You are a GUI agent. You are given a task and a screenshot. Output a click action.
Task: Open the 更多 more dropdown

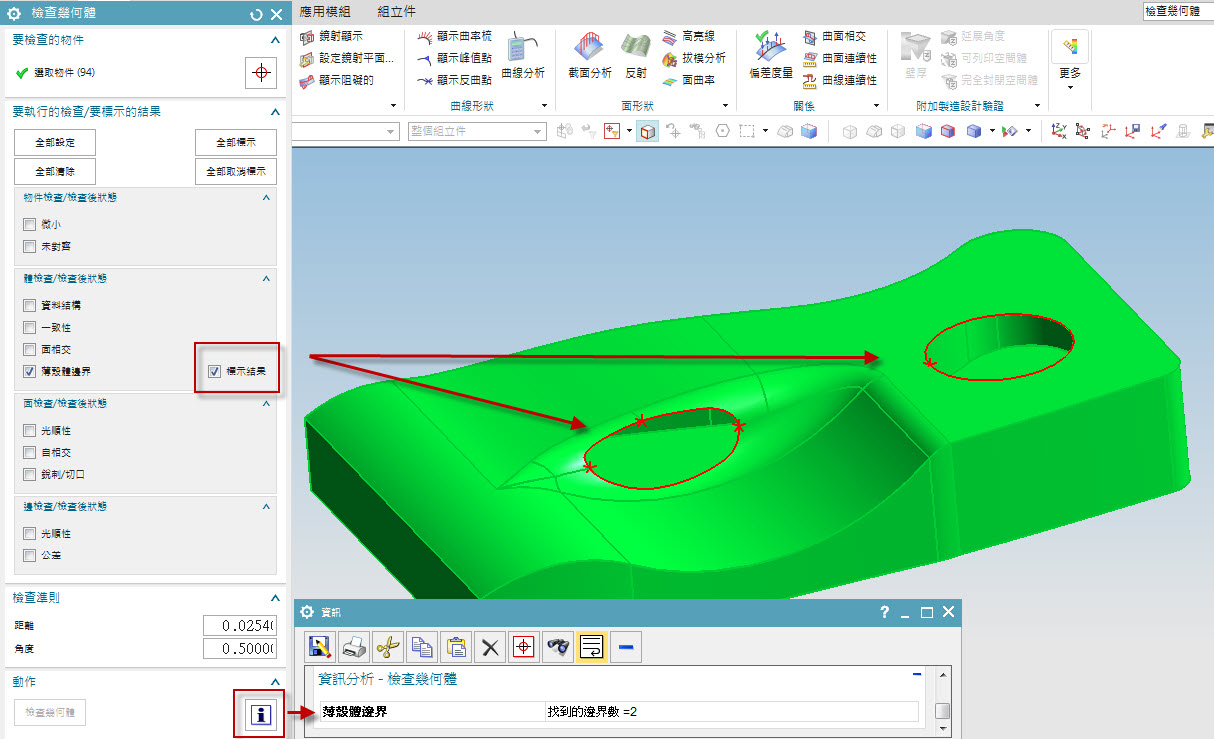(x=1070, y=62)
